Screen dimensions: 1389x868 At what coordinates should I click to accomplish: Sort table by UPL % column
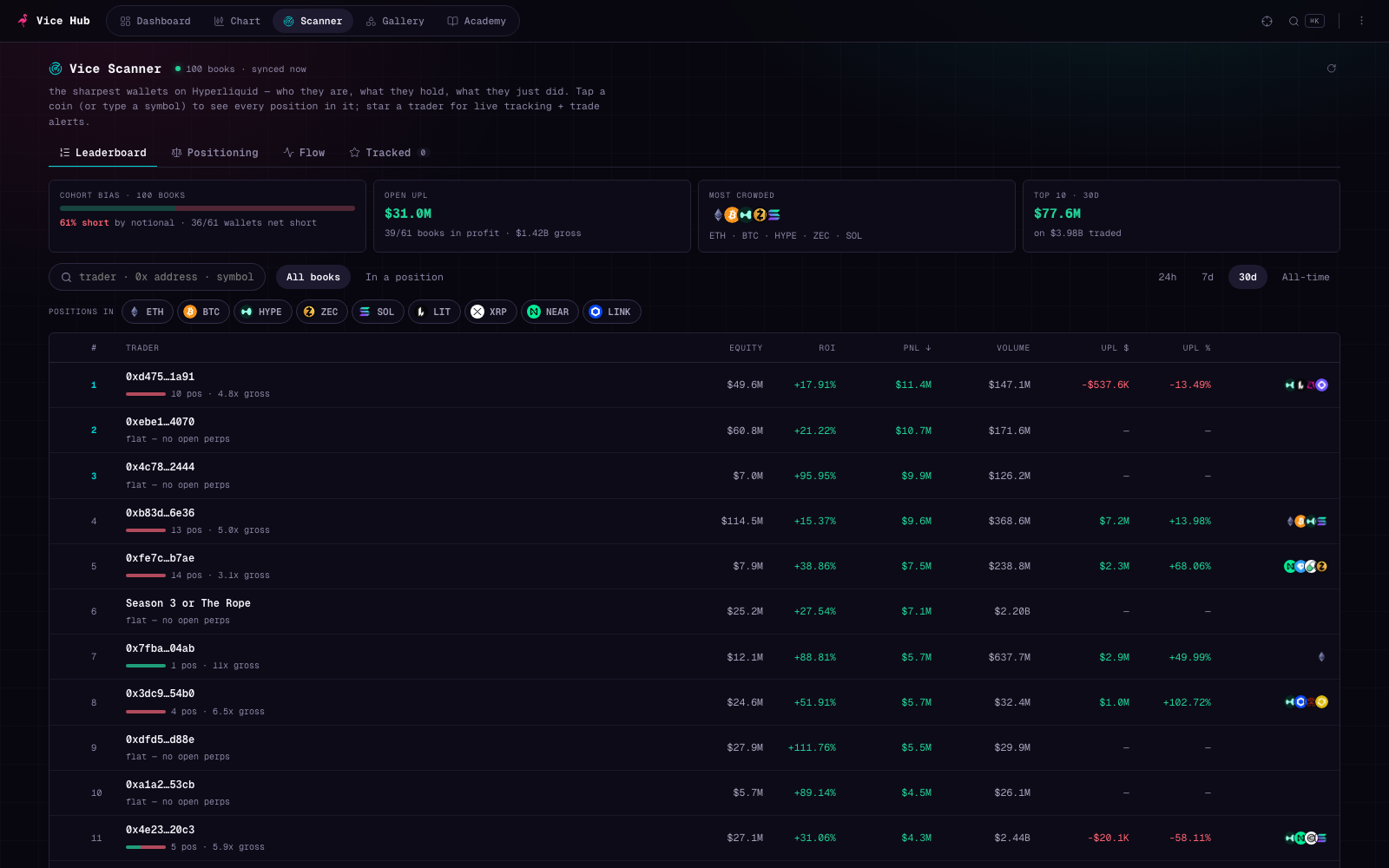pyautogui.click(x=1196, y=348)
